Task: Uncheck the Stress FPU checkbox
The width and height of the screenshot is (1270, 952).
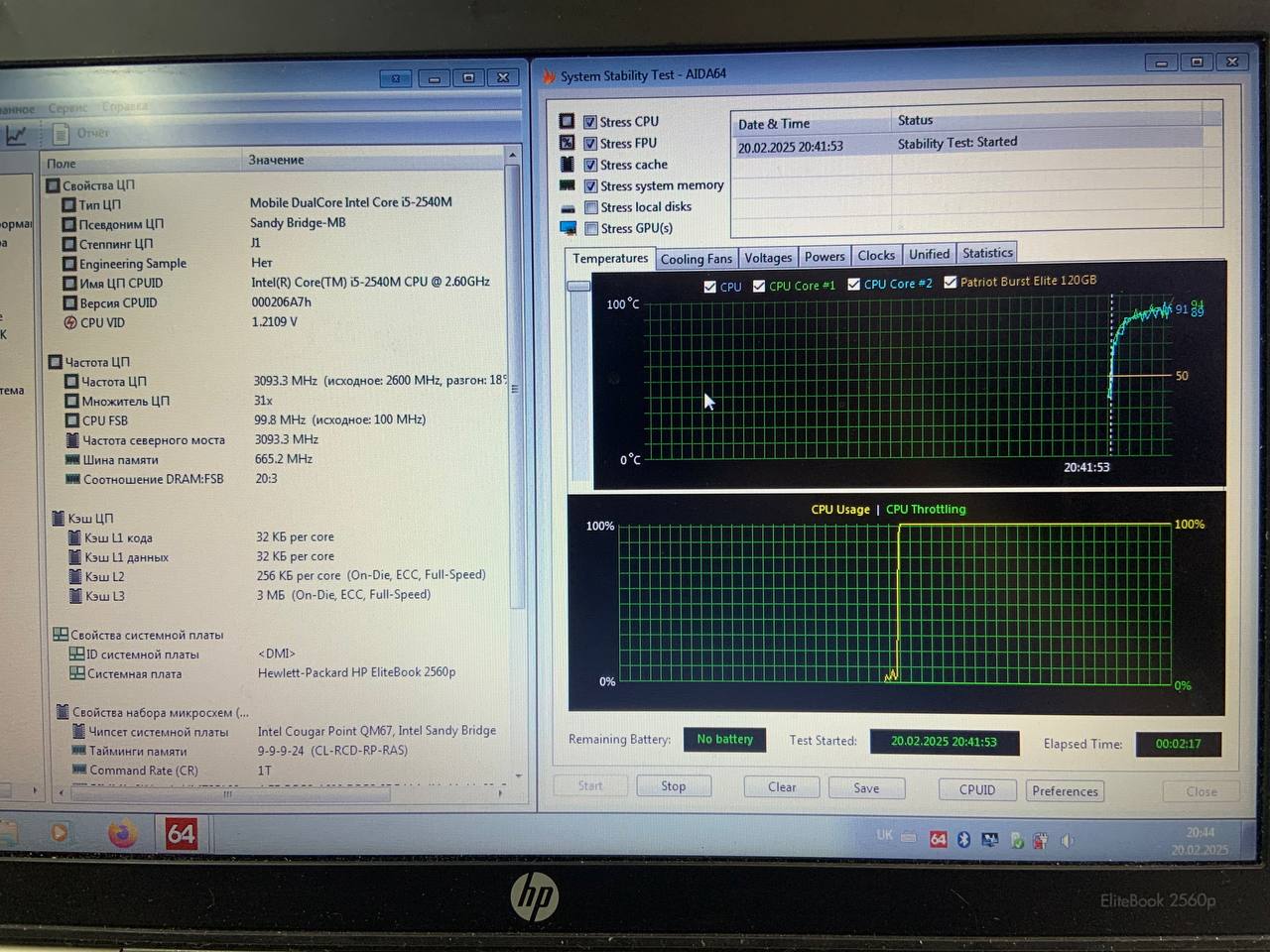Action: (590, 143)
